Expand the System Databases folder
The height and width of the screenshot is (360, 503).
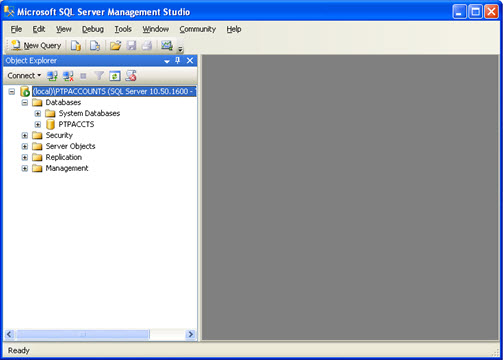(x=38, y=113)
